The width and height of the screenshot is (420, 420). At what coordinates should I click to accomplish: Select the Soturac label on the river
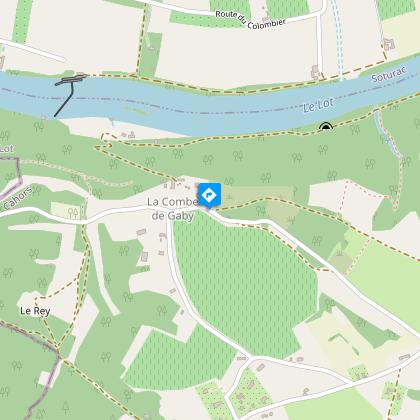(389, 74)
